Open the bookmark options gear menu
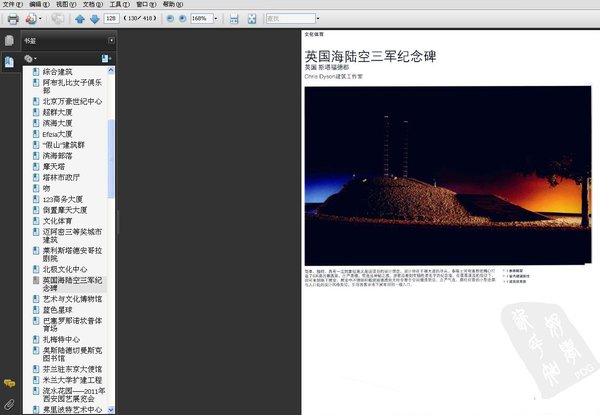The image size is (600, 415). click(x=30, y=59)
